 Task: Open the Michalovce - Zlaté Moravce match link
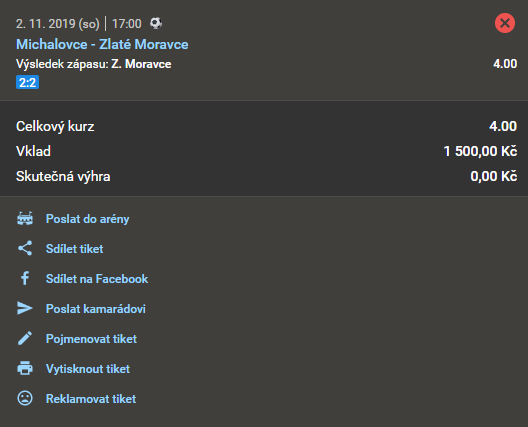click(x=102, y=44)
